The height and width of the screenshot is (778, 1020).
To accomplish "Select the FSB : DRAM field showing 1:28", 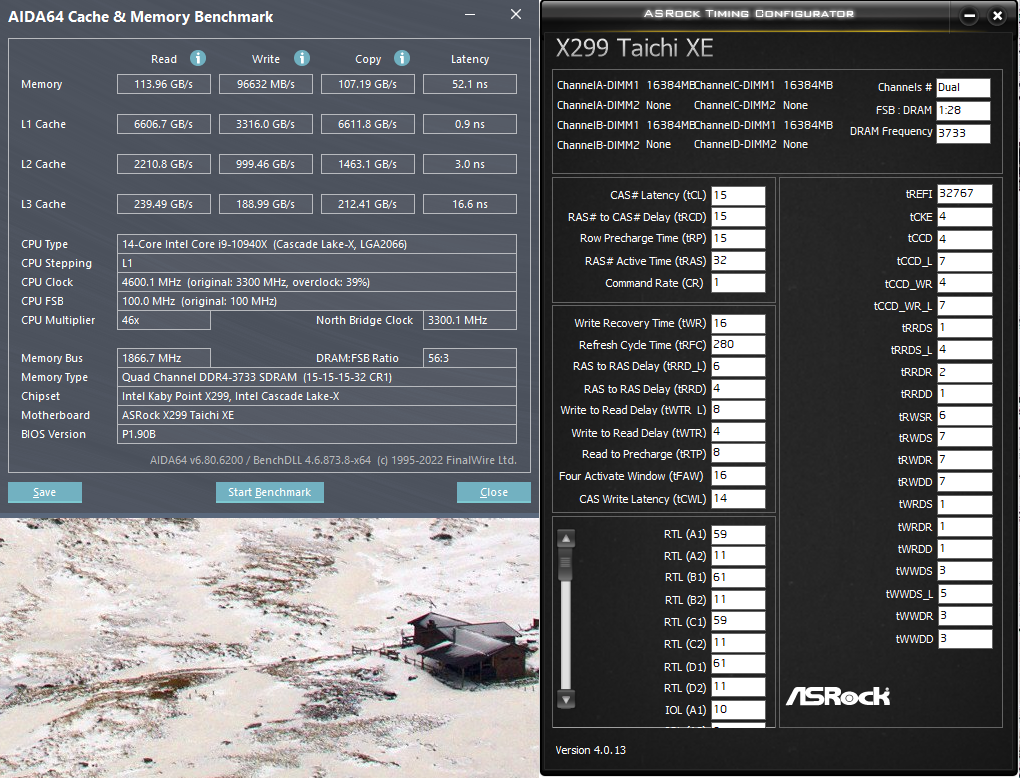I will tap(963, 110).
